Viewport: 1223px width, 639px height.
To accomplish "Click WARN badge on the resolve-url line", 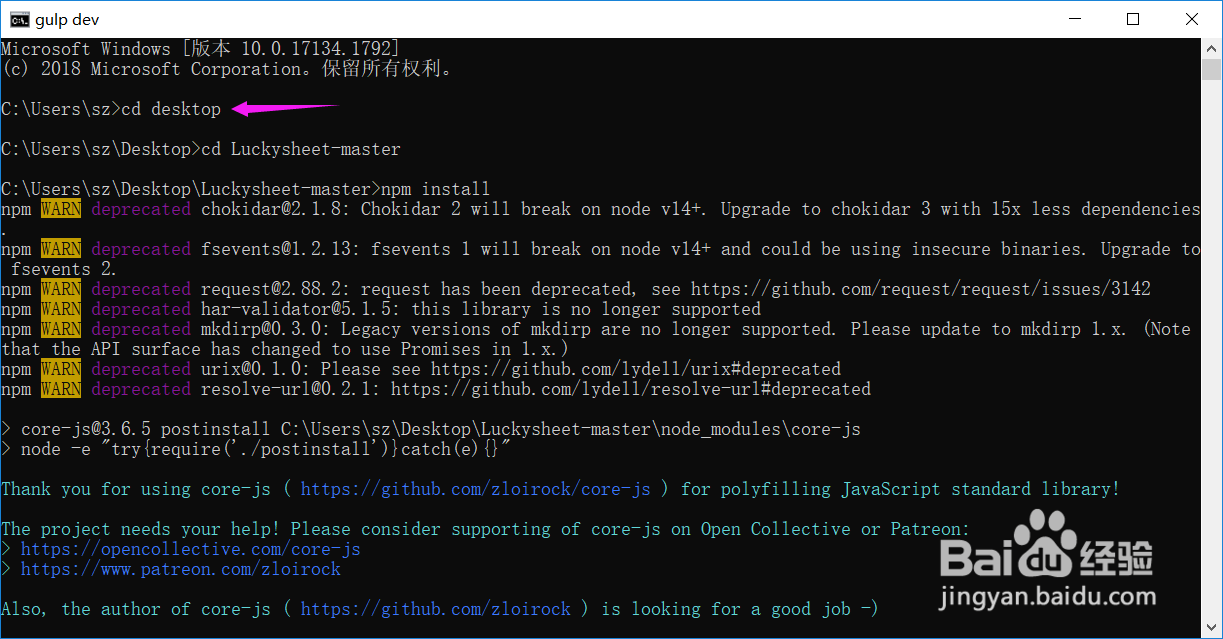I will [x=61, y=389].
